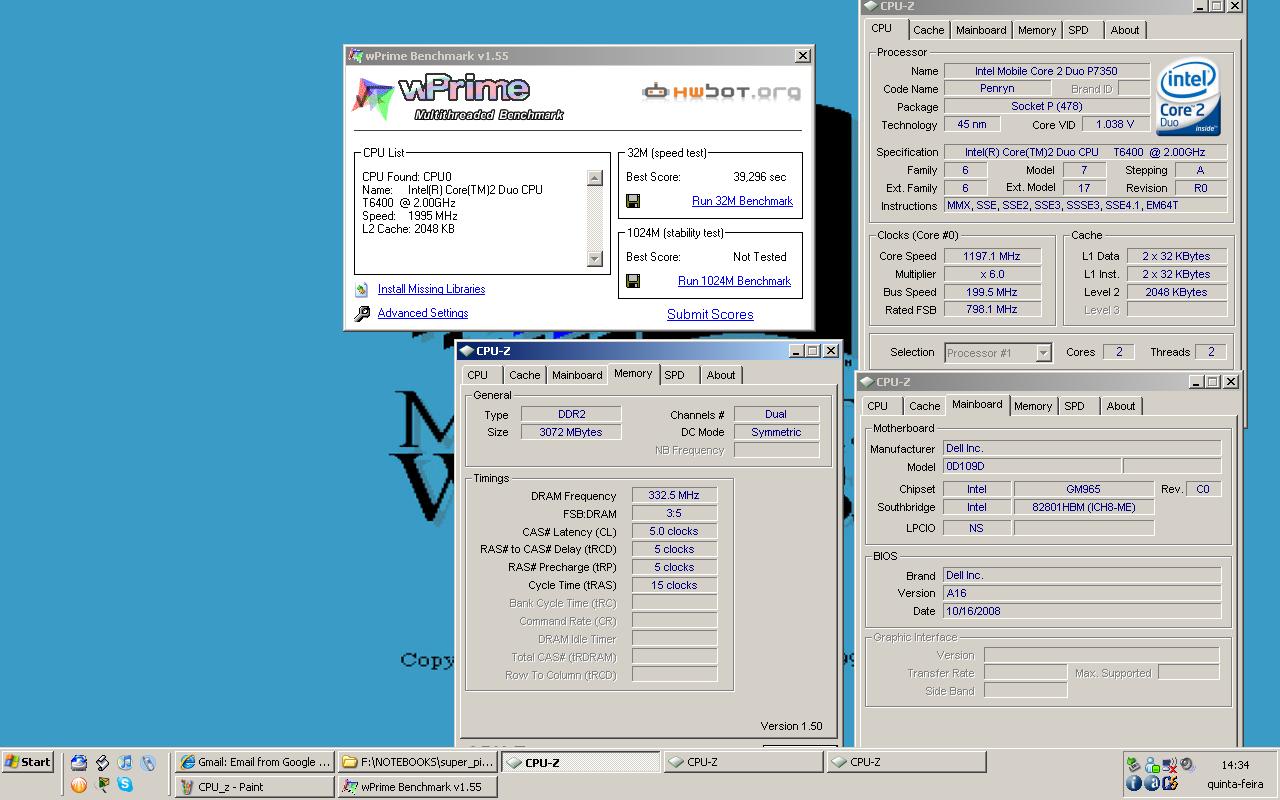Click the key icon beside Advanced Settings
The width and height of the screenshot is (1280, 800).
click(361, 314)
